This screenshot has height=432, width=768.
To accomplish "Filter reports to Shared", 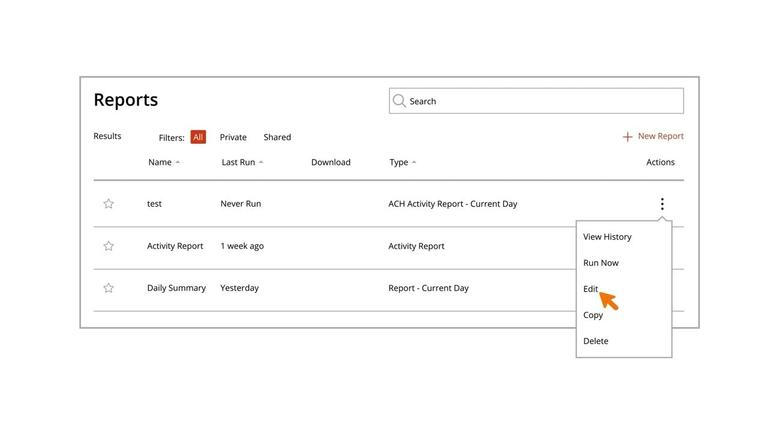I will point(277,137).
